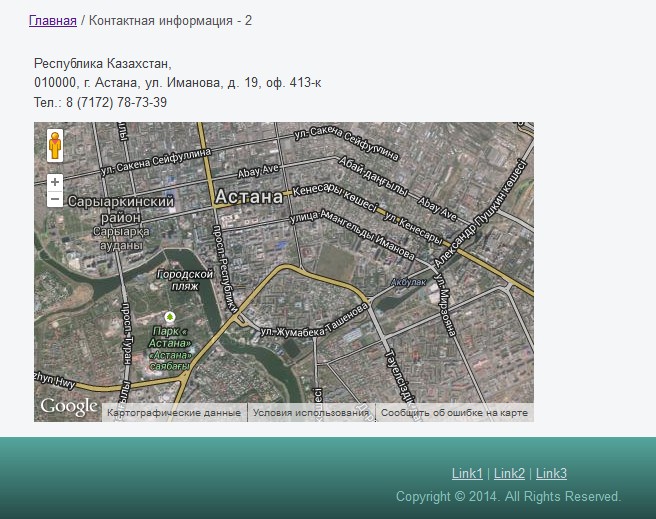Open Link3 in the footer
The height and width of the screenshot is (519, 656).
pos(551,473)
